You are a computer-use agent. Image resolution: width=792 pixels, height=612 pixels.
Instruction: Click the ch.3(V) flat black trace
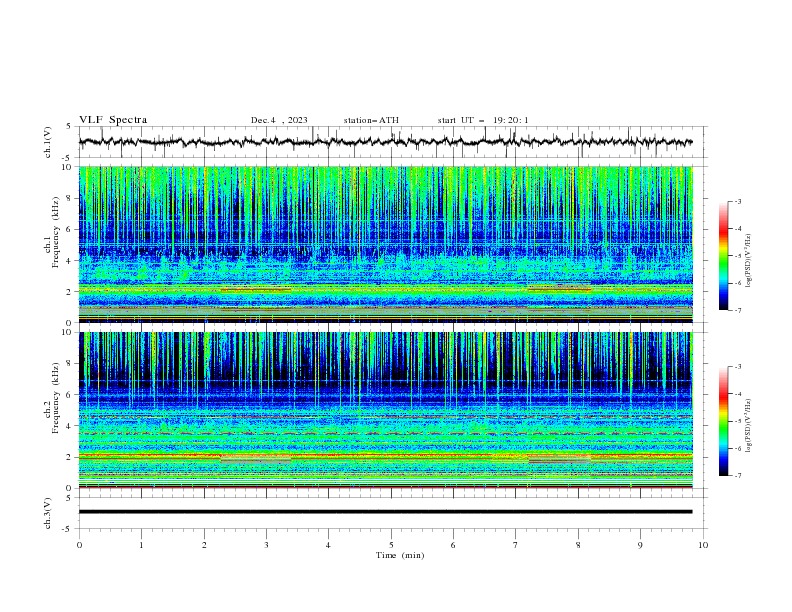click(x=385, y=512)
